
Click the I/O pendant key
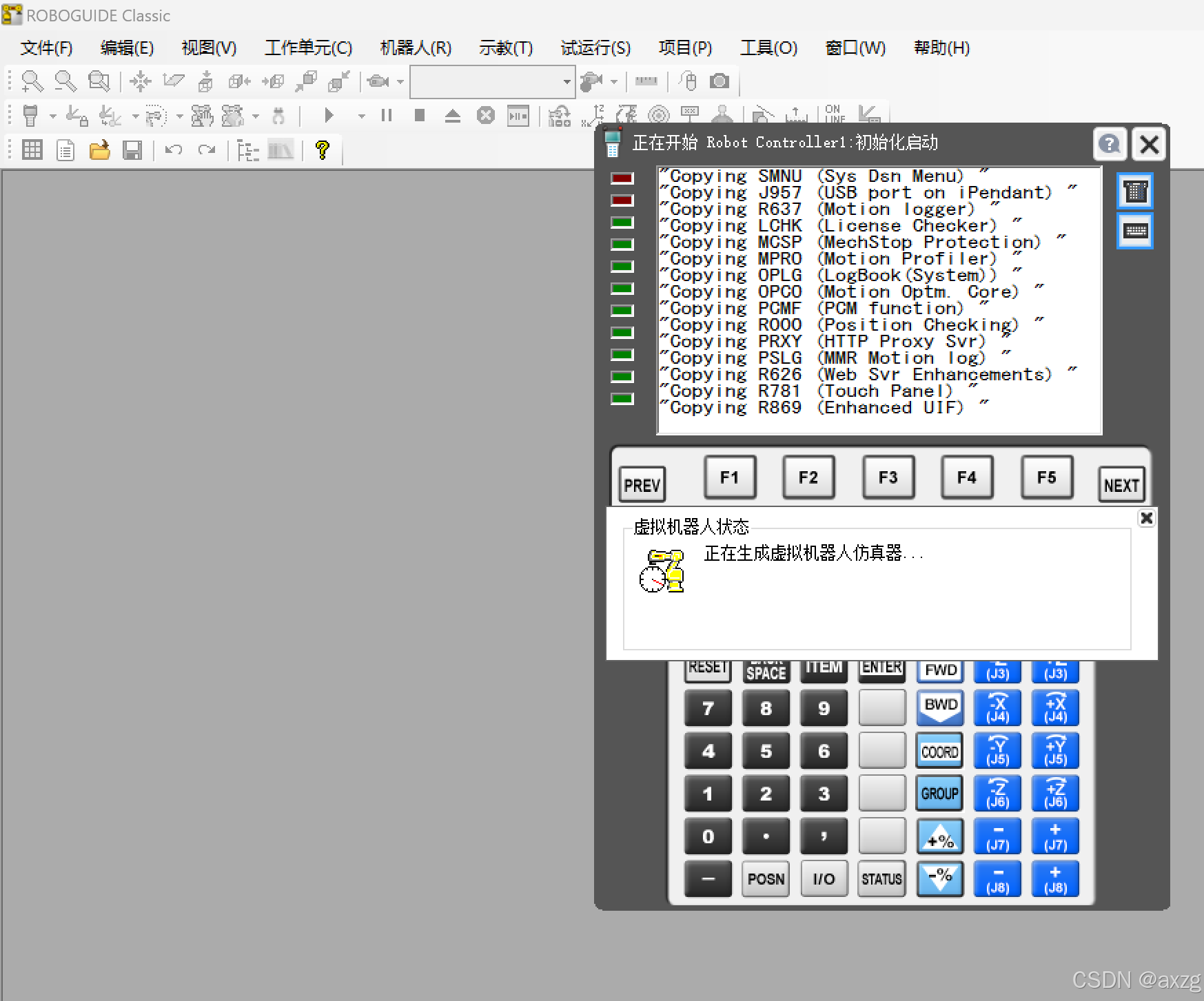824,879
